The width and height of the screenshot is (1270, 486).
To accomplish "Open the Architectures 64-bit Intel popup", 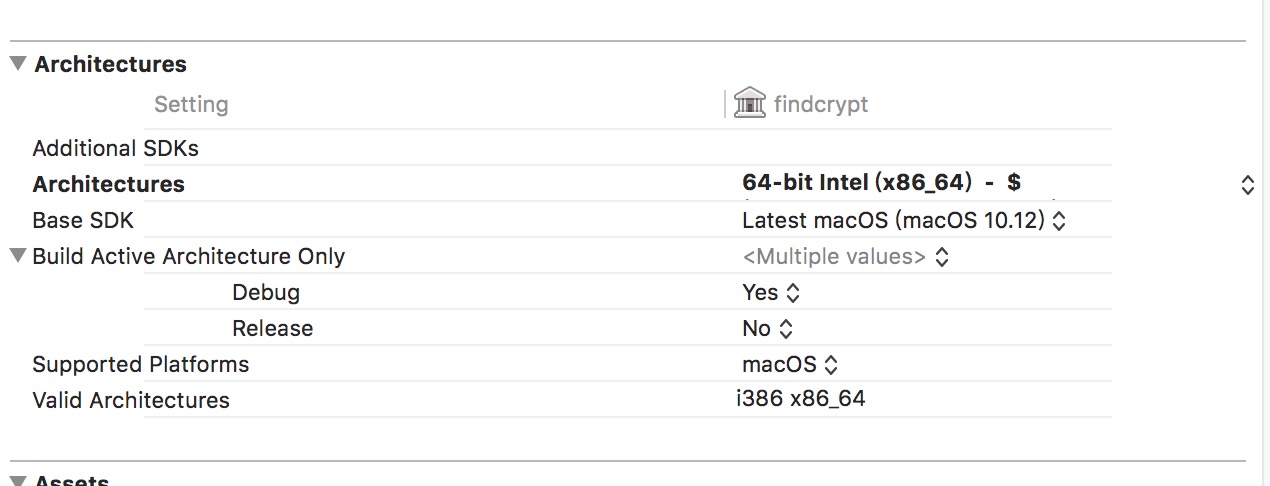I will pos(881,183).
